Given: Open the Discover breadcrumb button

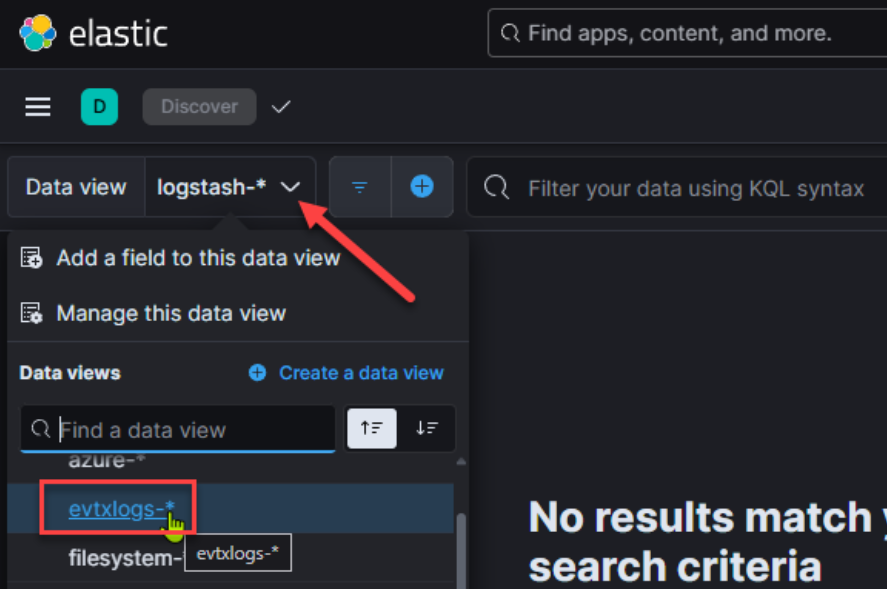Looking at the screenshot, I should point(199,107).
